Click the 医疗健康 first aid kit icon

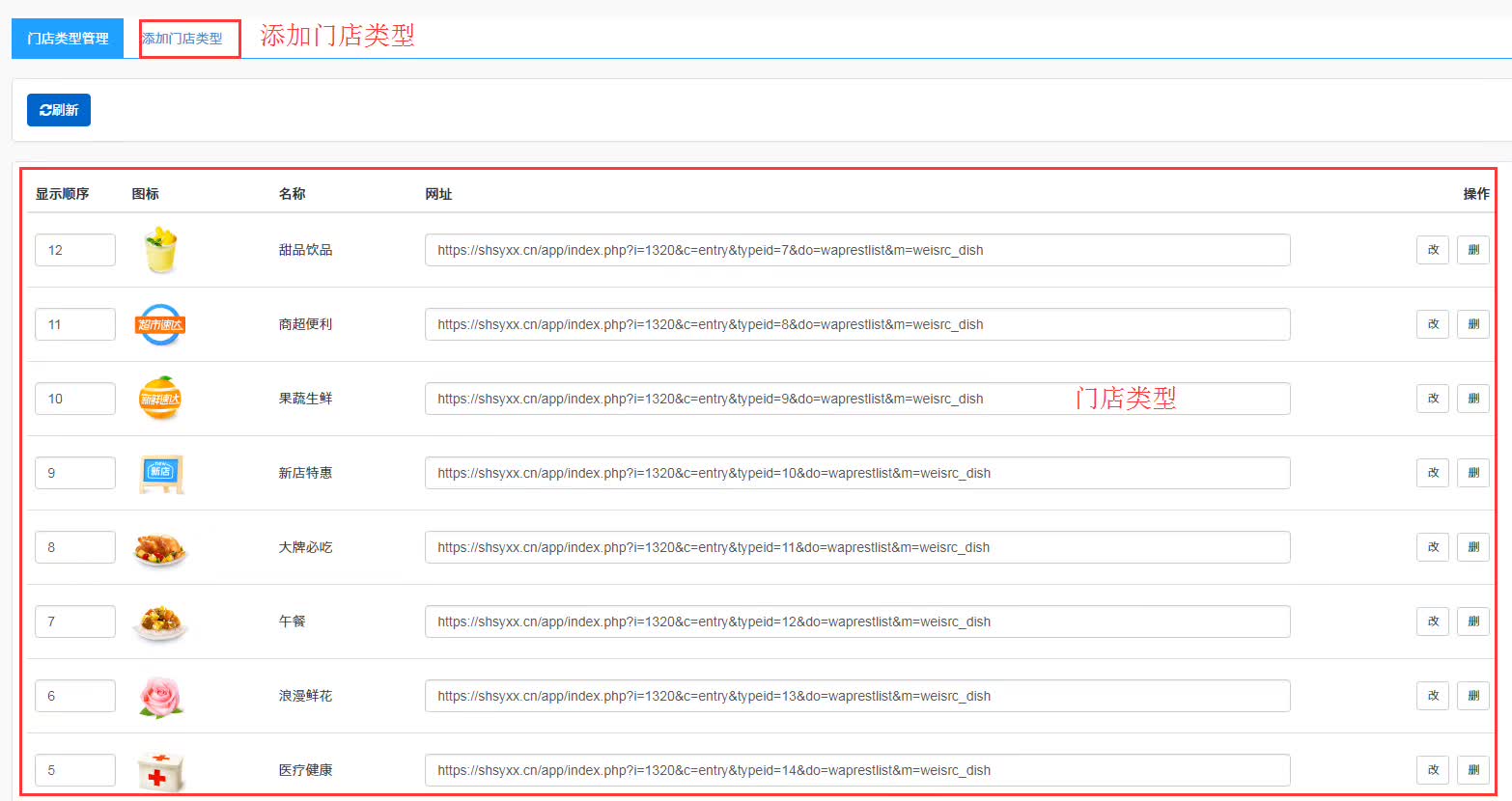tap(160, 770)
